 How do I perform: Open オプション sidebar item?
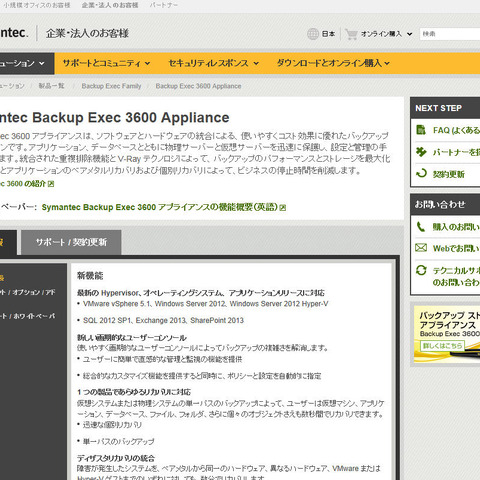coord(27,292)
